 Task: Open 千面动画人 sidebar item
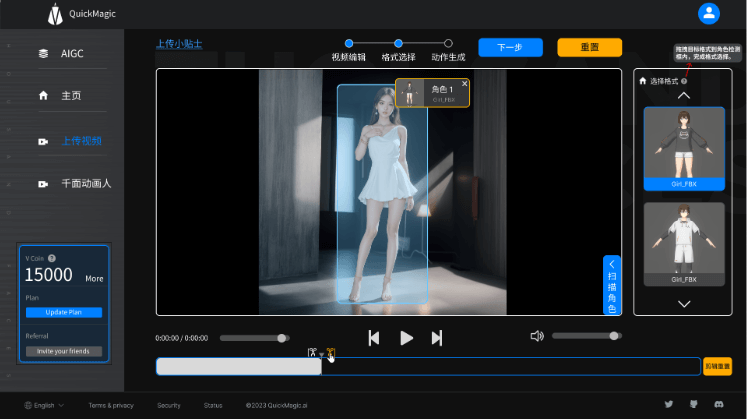86,183
